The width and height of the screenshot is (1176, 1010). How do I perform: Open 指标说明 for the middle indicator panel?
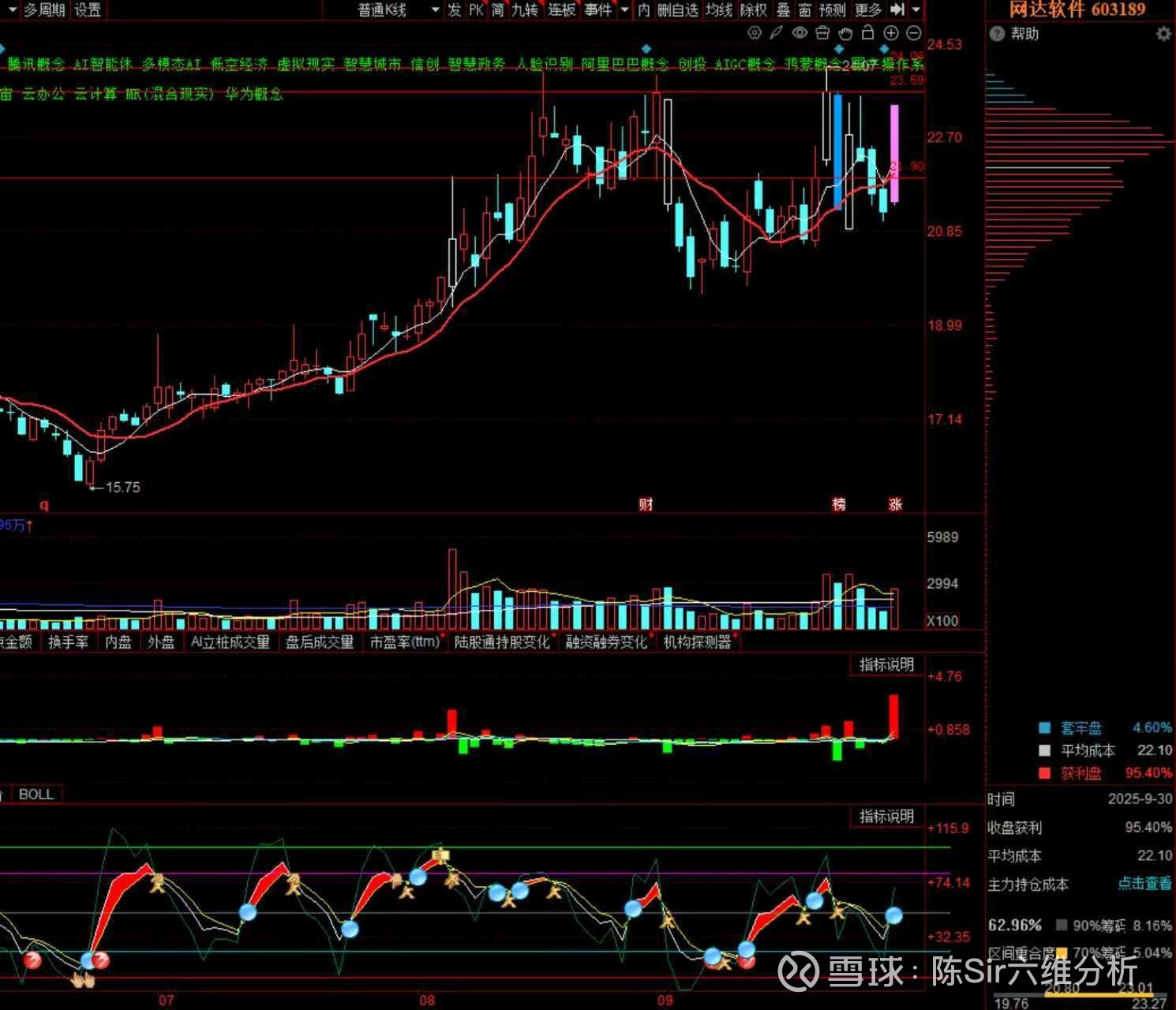coord(886,664)
